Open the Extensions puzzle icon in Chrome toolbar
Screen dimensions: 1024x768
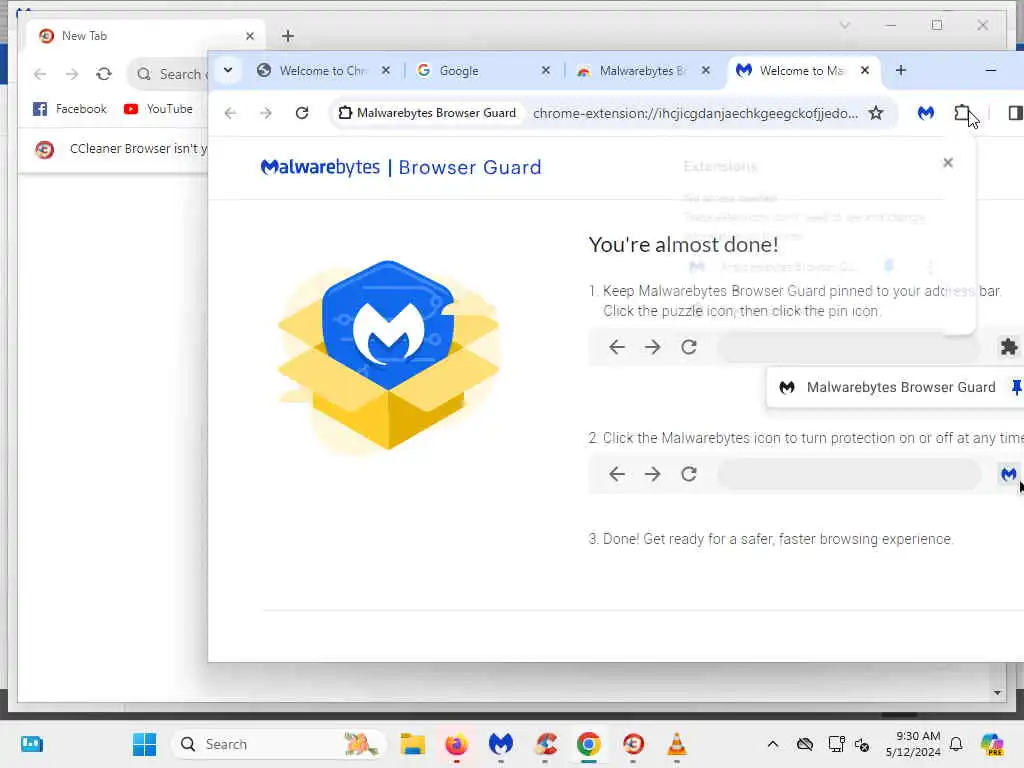click(961, 113)
